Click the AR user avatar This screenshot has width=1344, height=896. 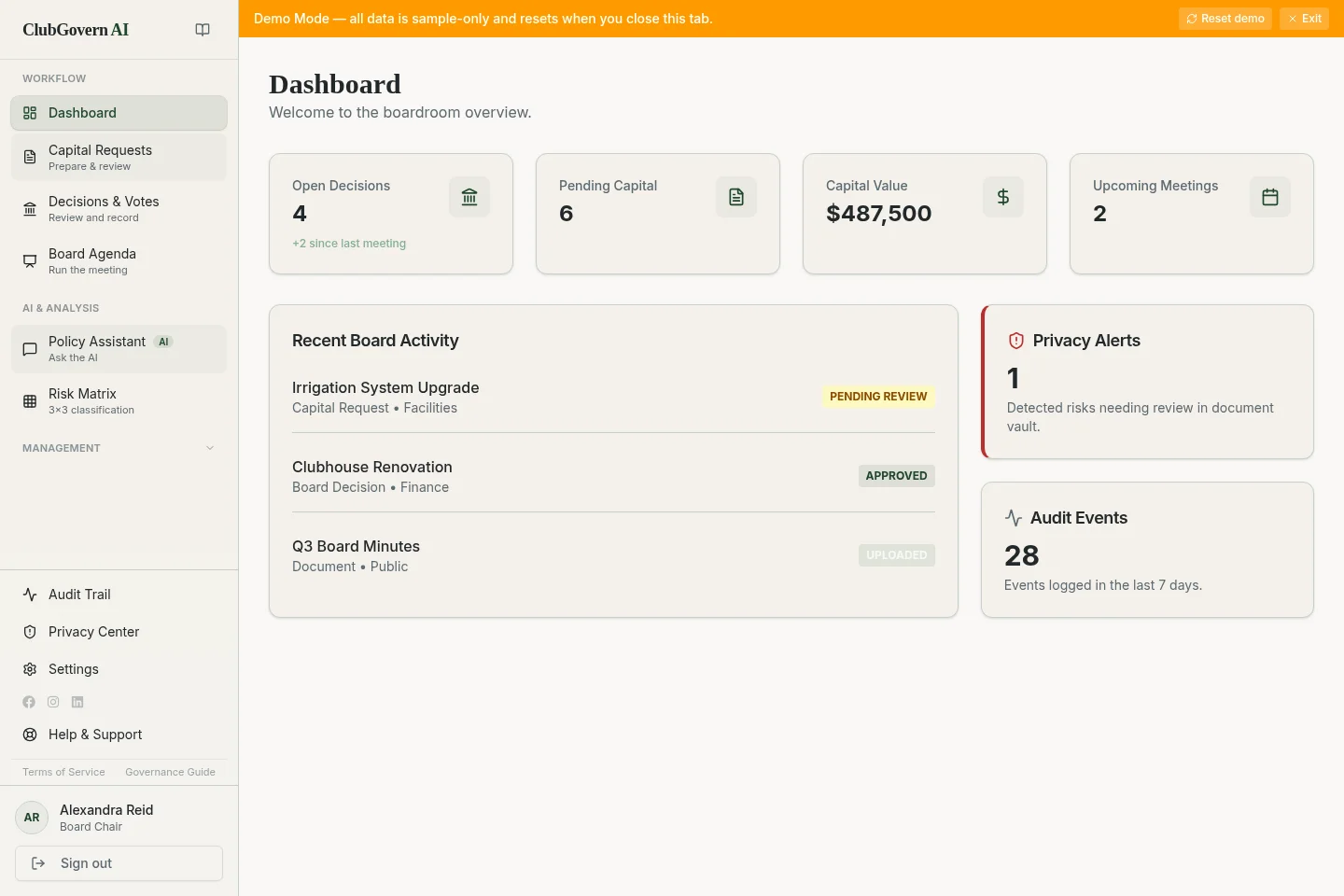(x=32, y=818)
